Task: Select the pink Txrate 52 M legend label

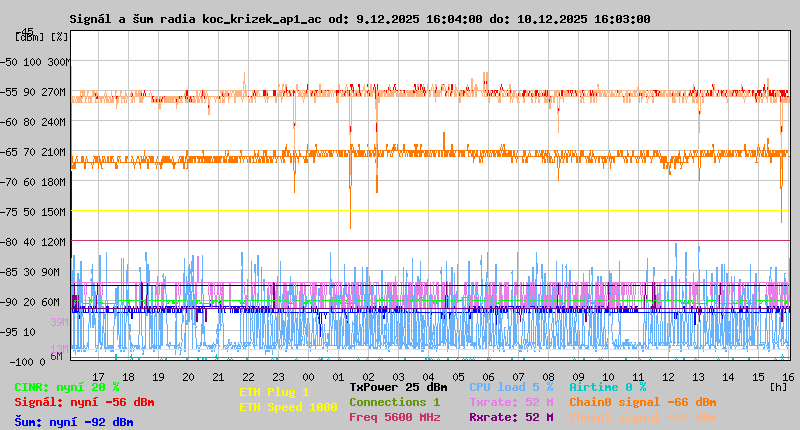Action: (511, 402)
